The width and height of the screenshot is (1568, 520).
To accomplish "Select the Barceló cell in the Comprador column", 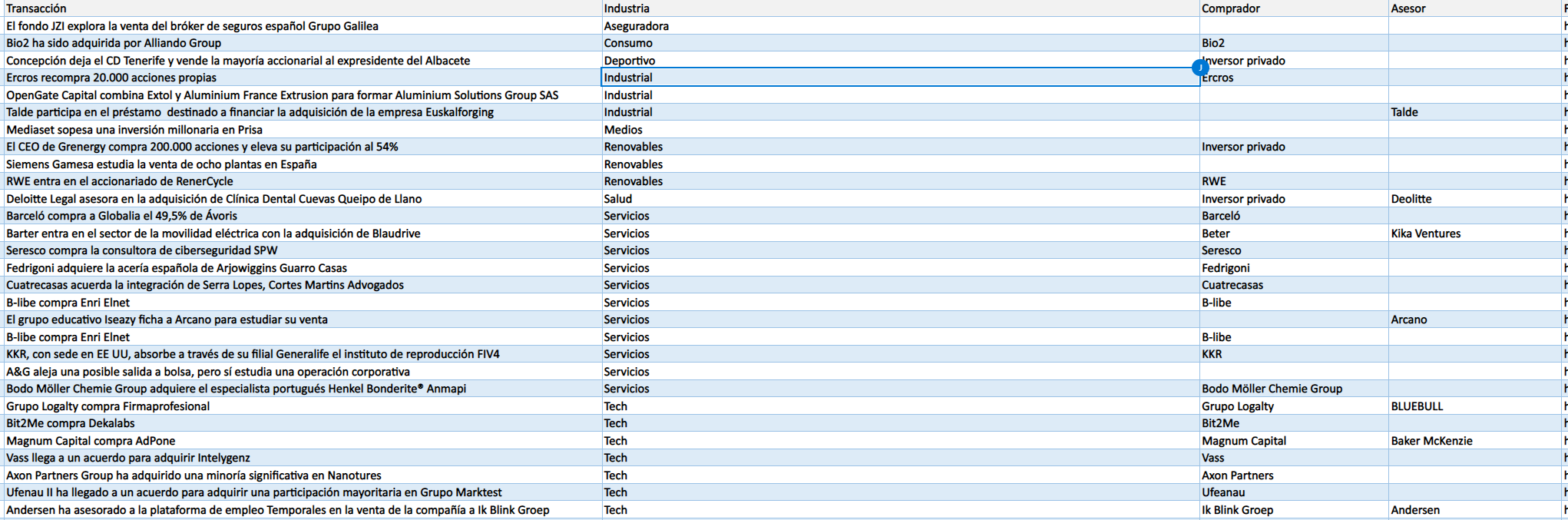I will (x=1294, y=216).
